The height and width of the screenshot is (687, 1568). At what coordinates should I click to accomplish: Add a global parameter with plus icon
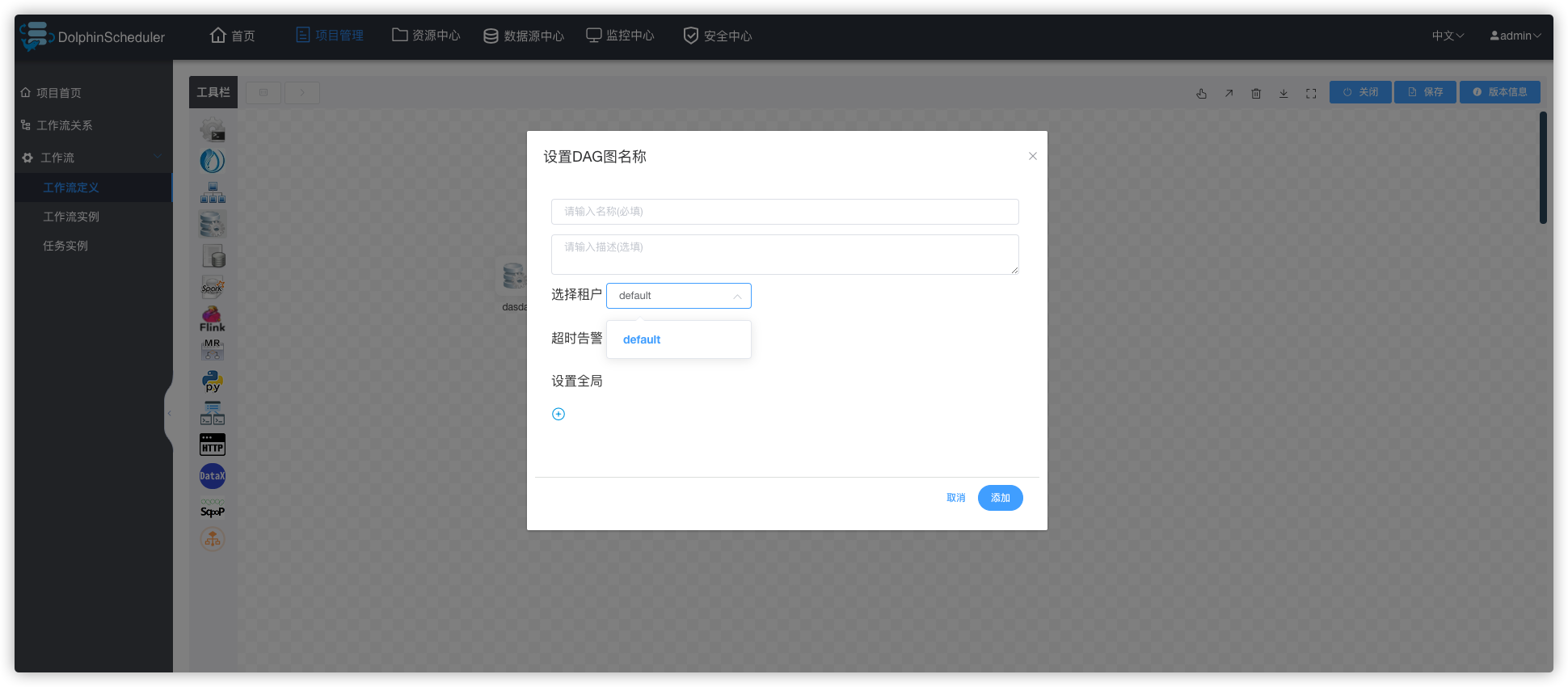[x=558, y=414]
